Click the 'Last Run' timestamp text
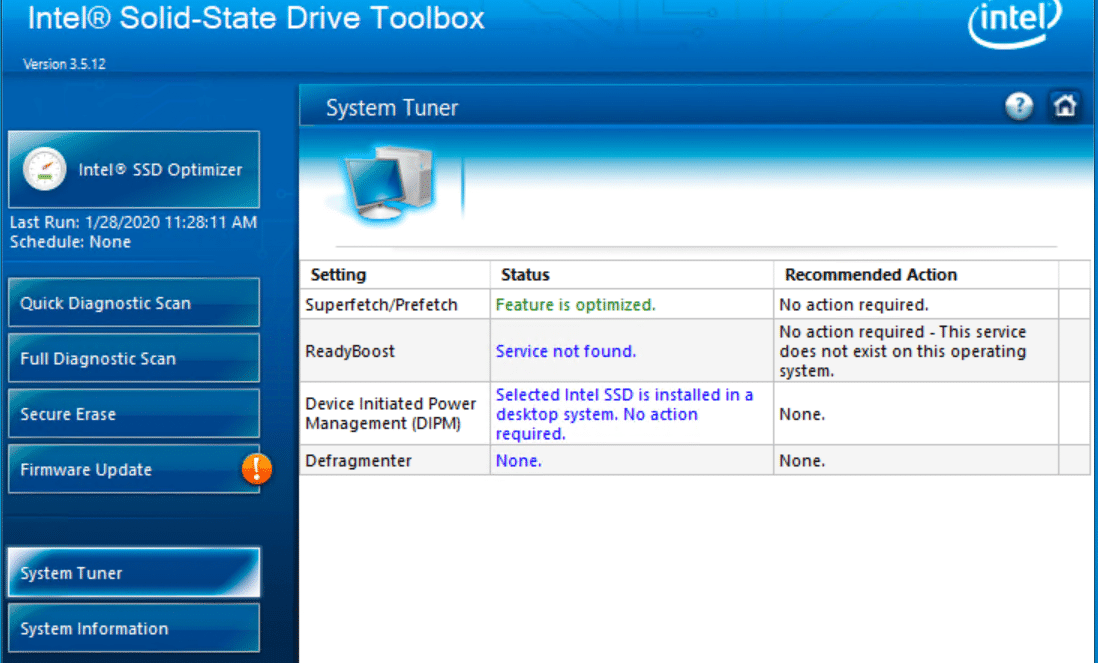 (x=133, y=222)
